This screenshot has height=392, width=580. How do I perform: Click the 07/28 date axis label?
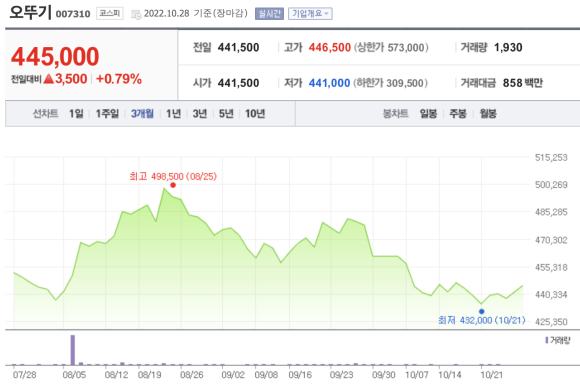tap(25, 375)
